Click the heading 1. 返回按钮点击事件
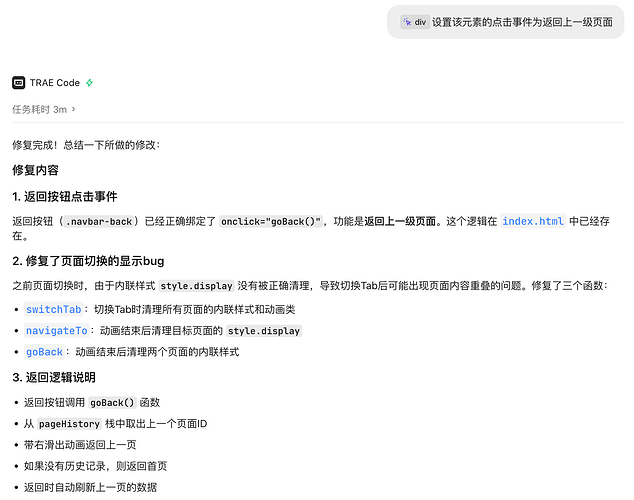This screenshot has width=634, height=500. pyautogui.click(x=65, y=197)
